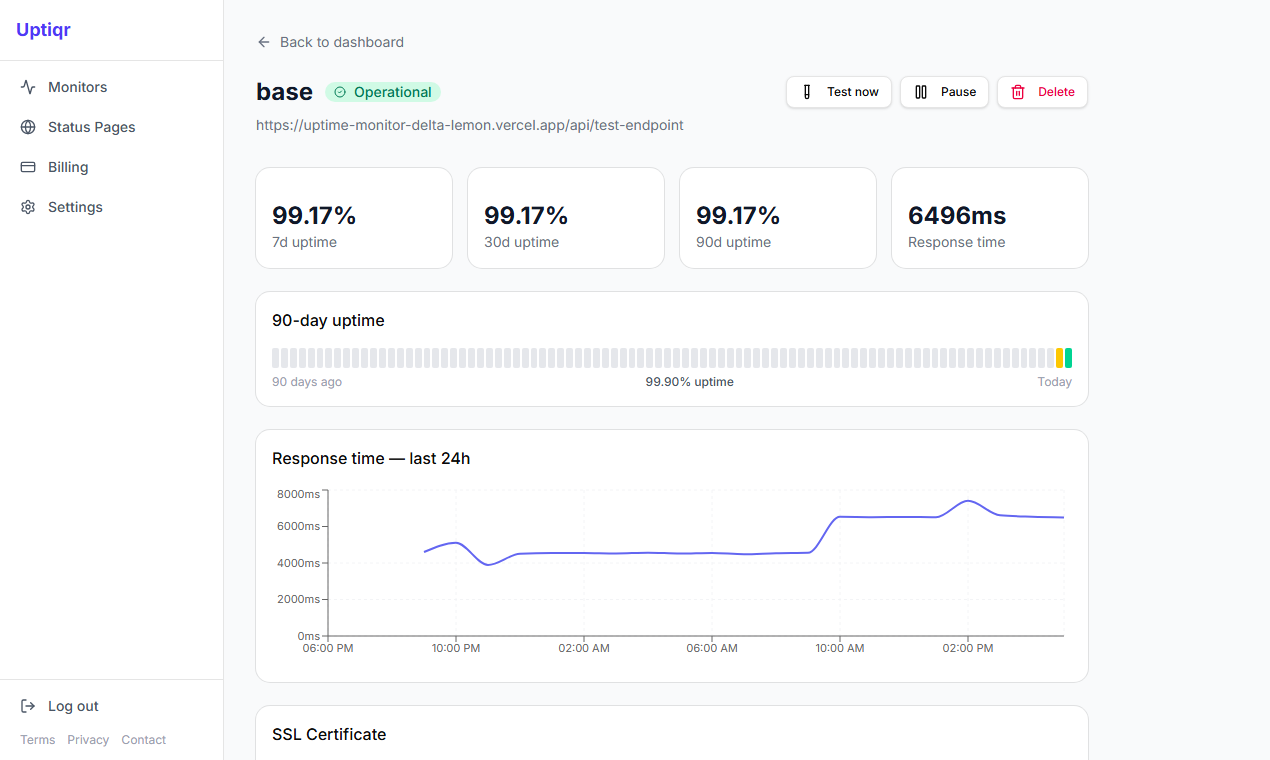Click the Status Pages globe icon
Image resolution: width=1270 pixels, height=760 pixels.
click(x=28, y=127)
